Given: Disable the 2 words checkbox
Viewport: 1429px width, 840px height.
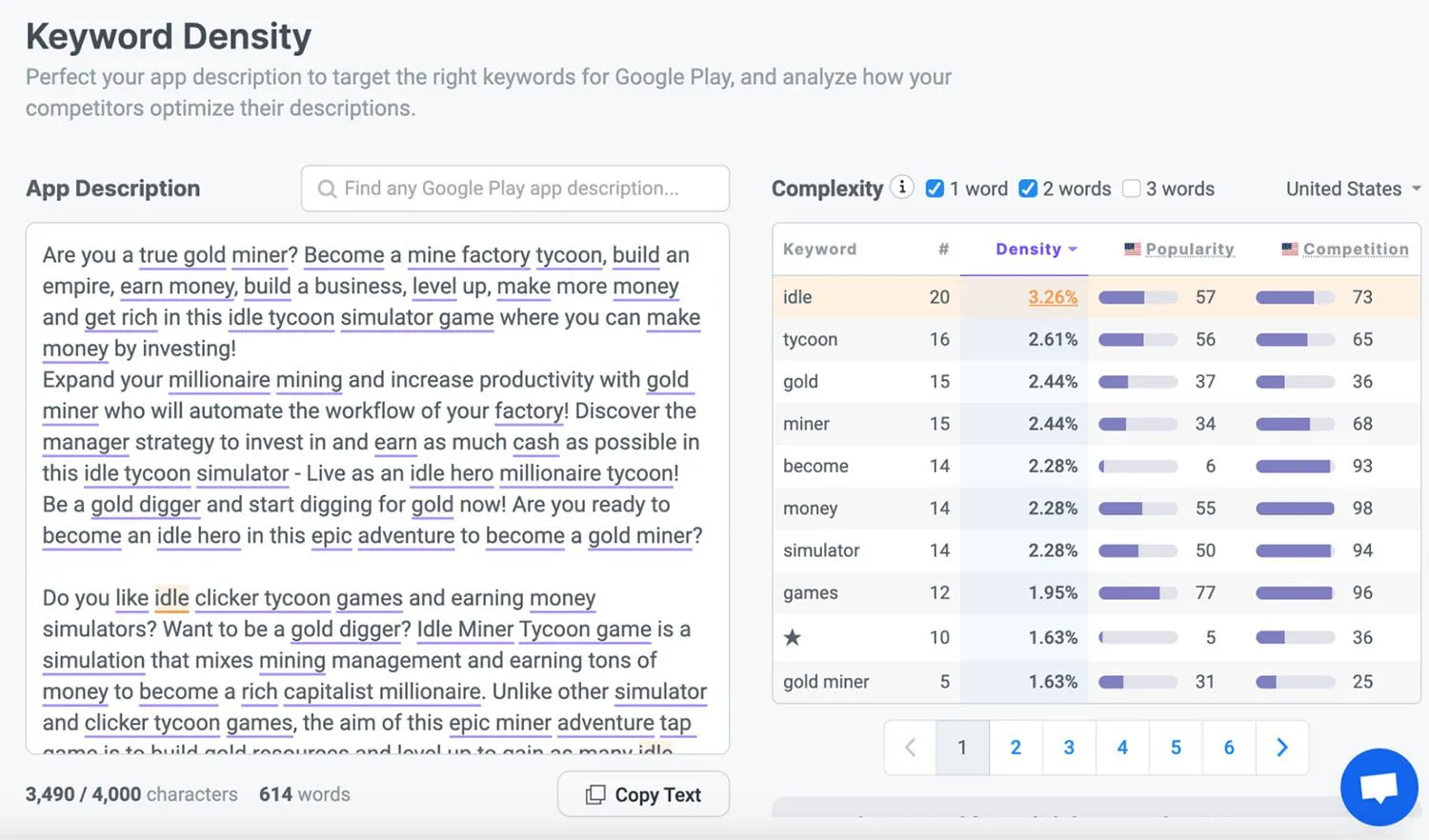Looking at the screenshot, I should (x=1028, y=189).
